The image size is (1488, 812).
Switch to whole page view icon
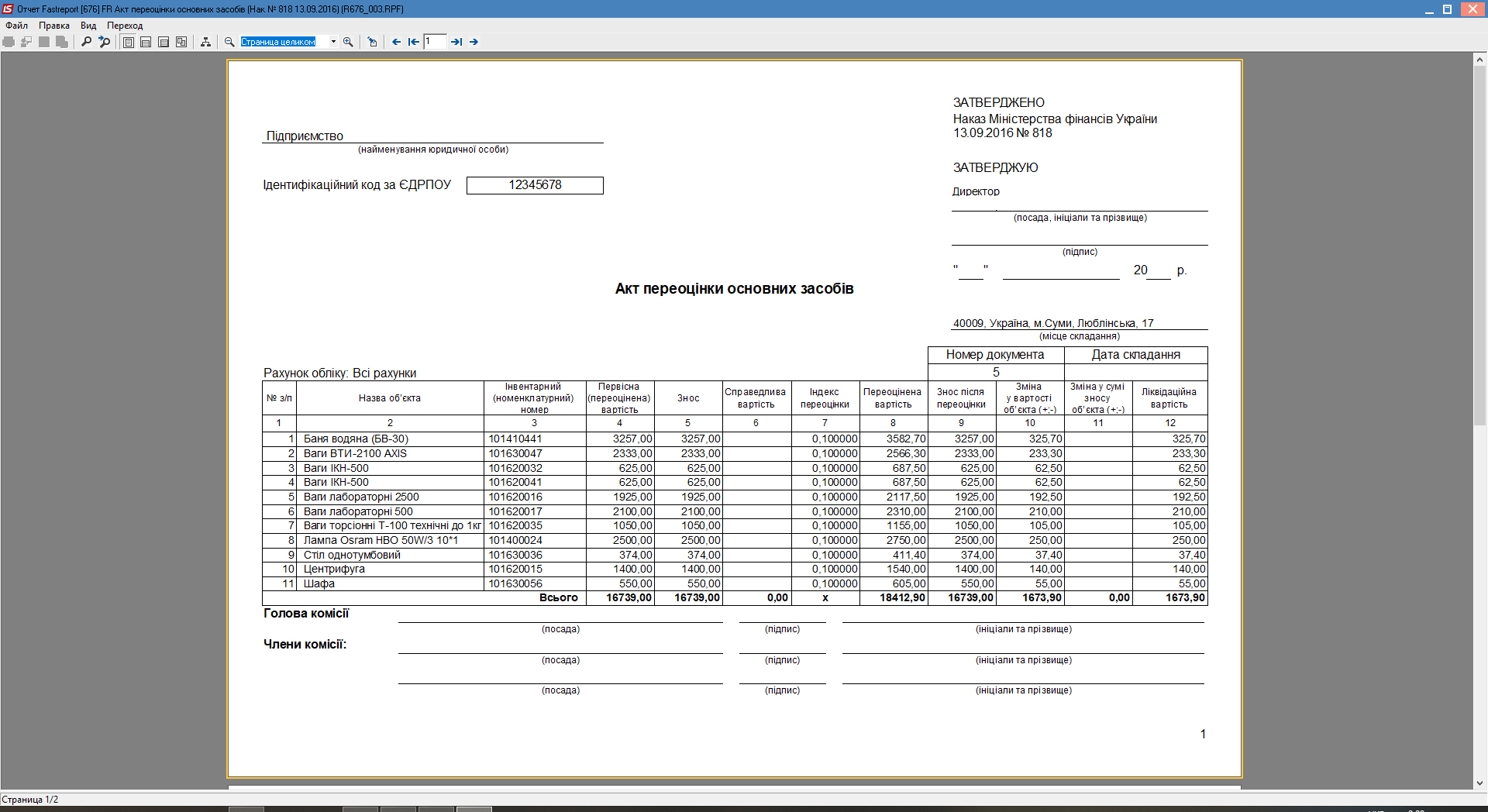pyautogui.click(x=129, y=42)
